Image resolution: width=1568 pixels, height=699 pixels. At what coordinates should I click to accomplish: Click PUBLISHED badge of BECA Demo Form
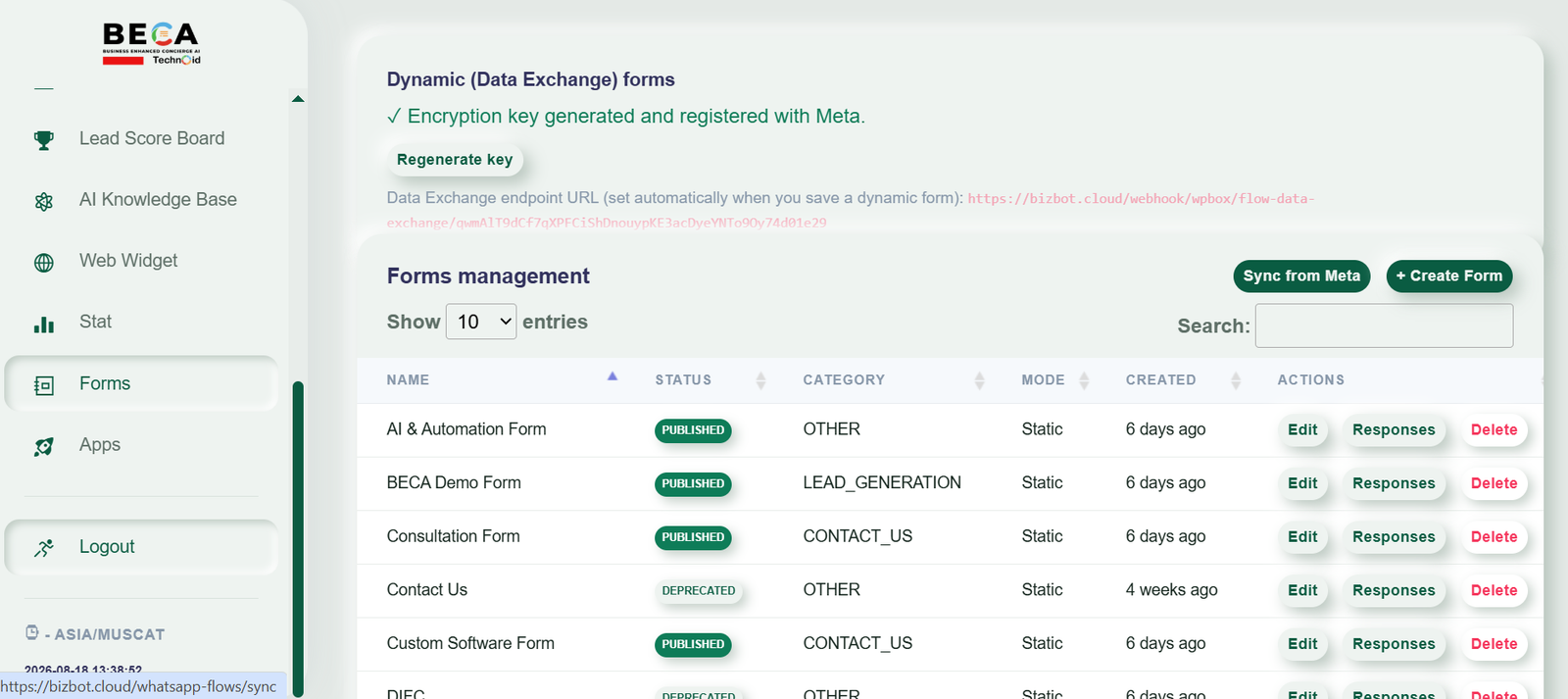(x=693, y=483)
